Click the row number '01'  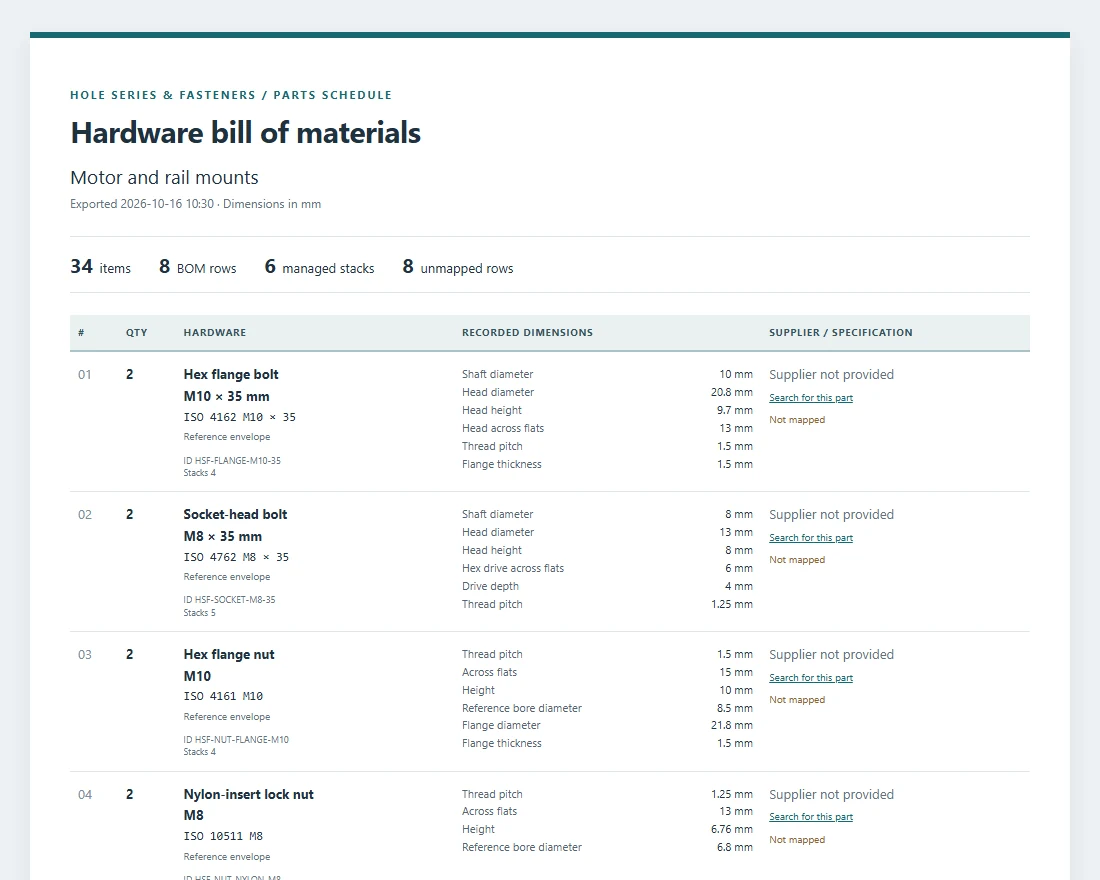pyautogui.click(x=84, y=375)
